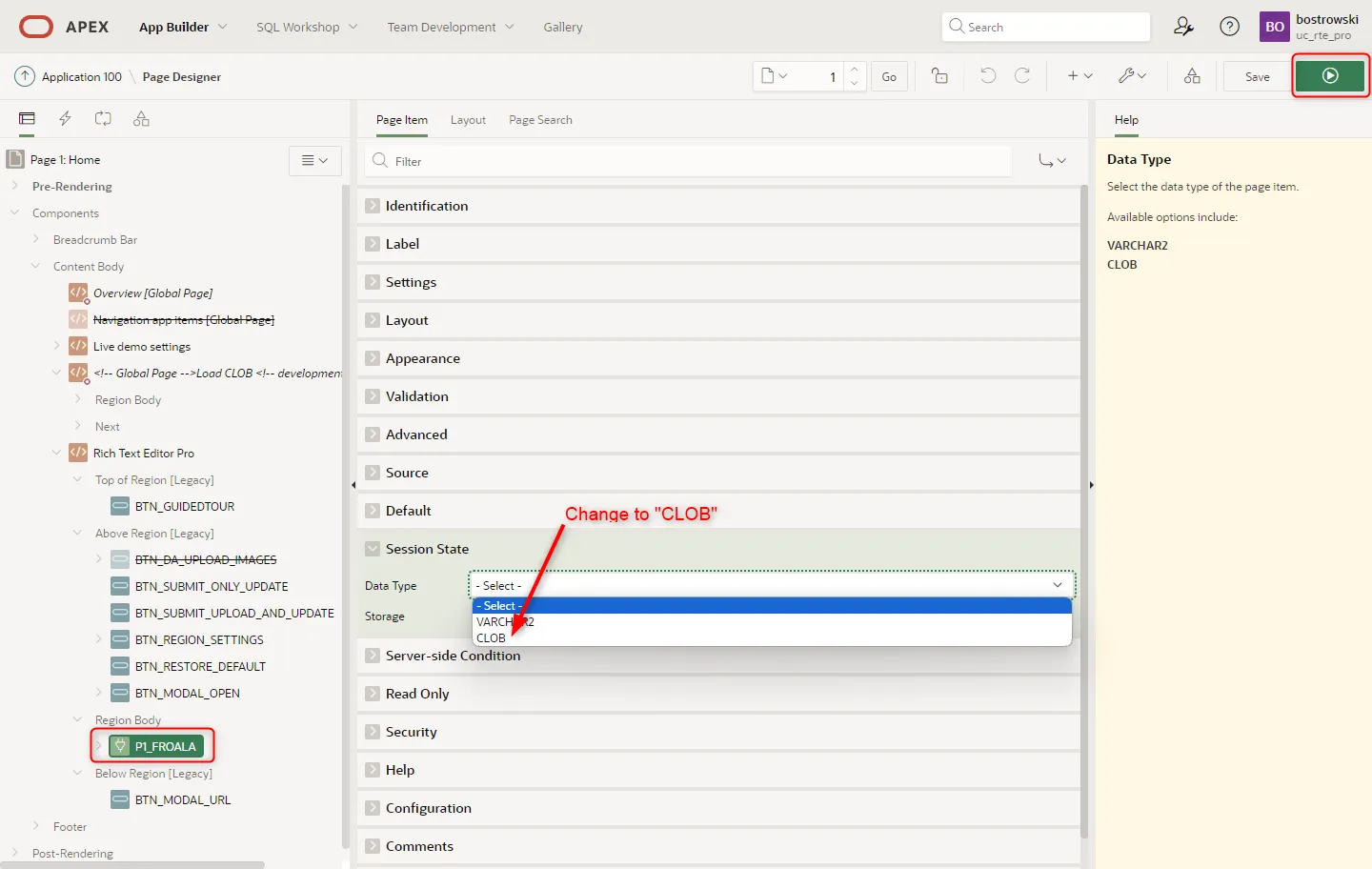Open the Processing tab icon in left pane
The image size is (1372, 869).
pyautogui.click(x=103, y=119)
